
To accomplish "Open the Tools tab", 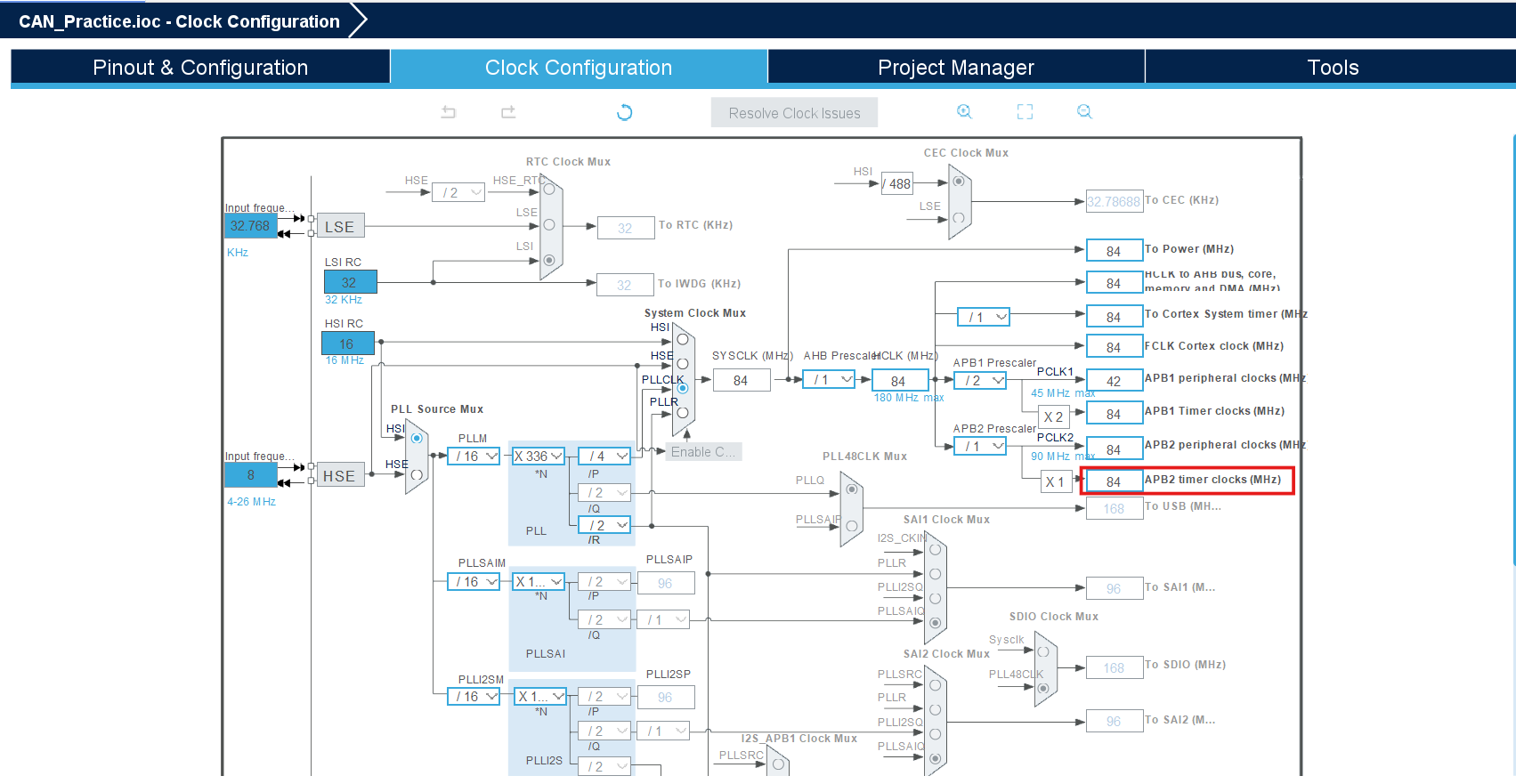I will (x=1332, y=68).
